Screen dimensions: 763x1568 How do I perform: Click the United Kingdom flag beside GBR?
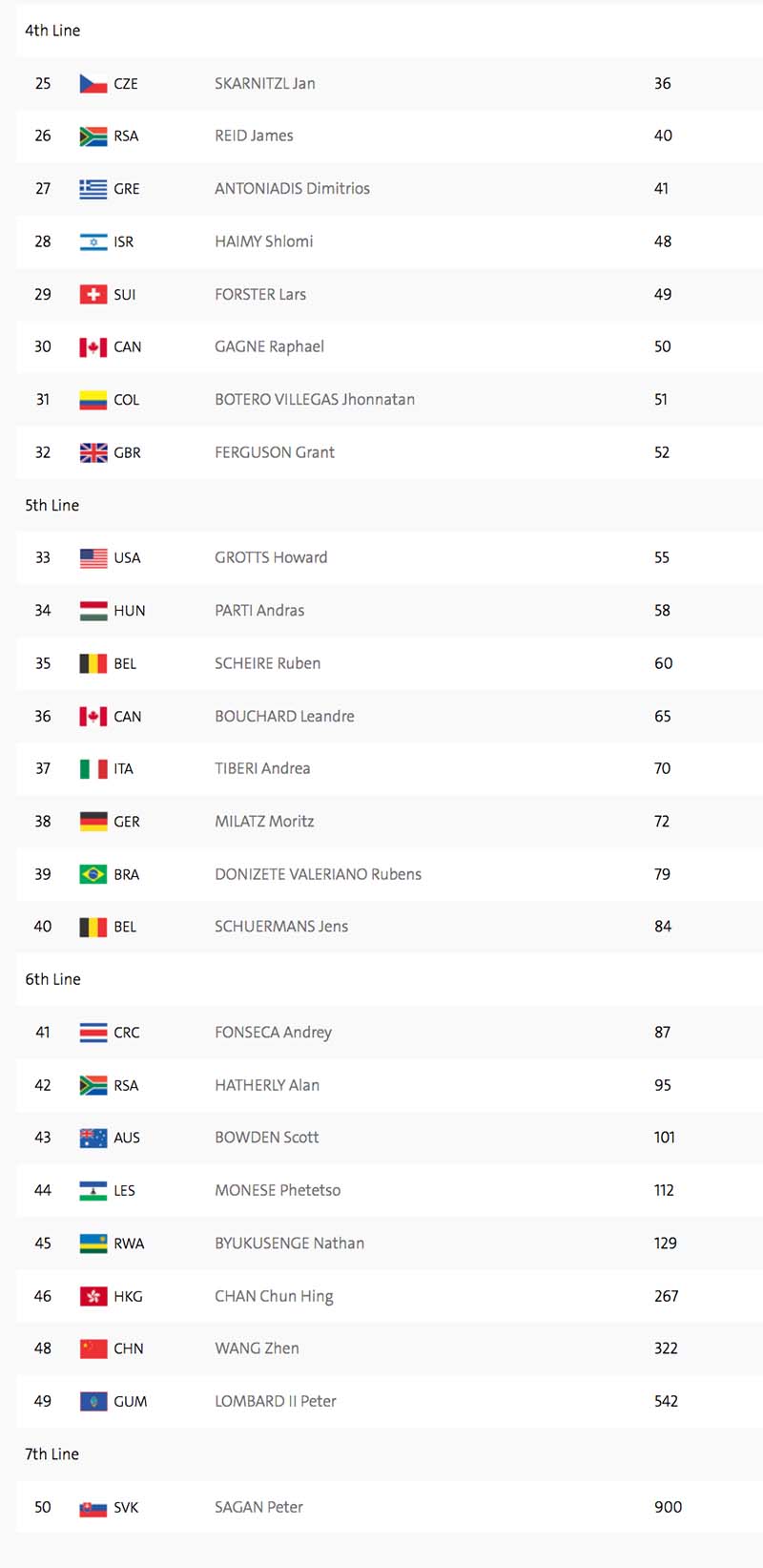tap(93, 453)
